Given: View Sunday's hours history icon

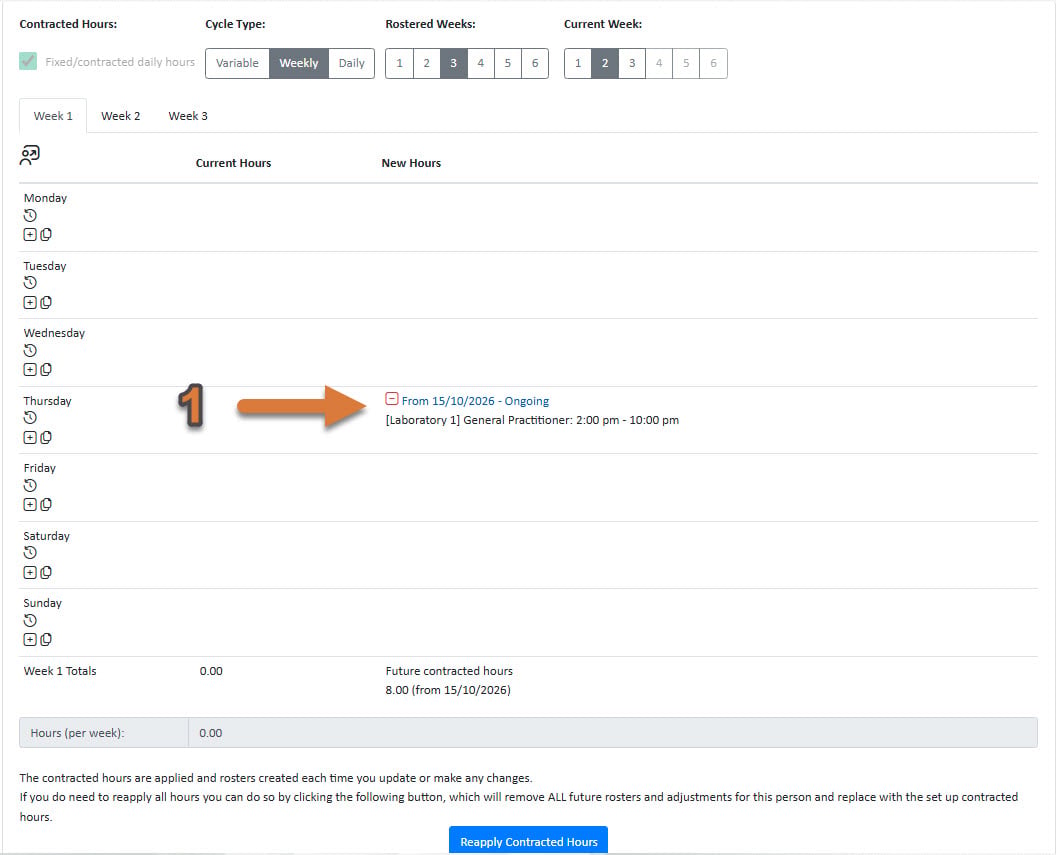Looking at the screenshot, I should tap(30, 621).
